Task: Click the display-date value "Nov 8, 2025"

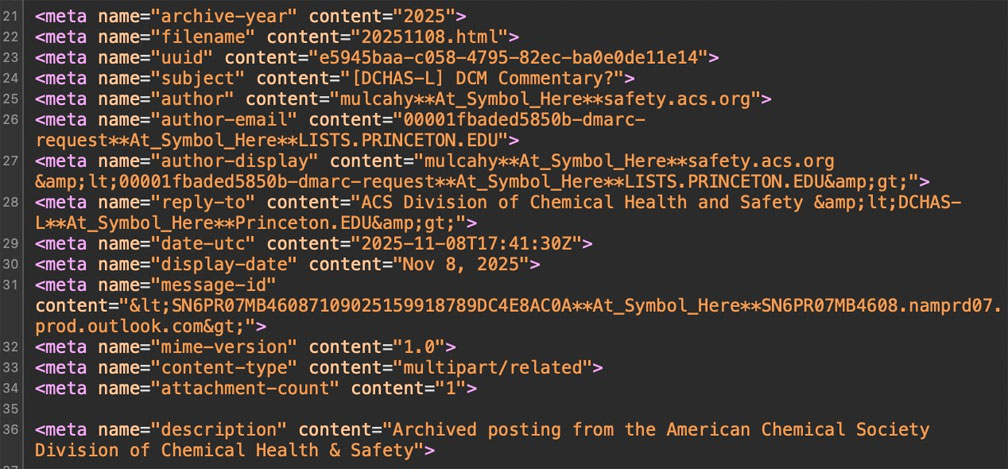Action: [461, 264]
